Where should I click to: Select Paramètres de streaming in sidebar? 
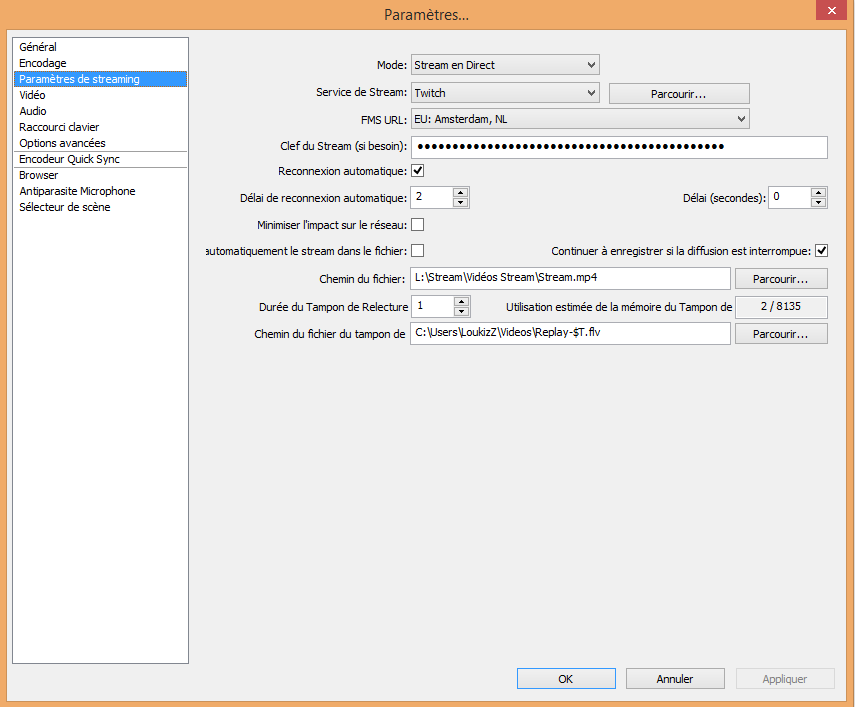100,79
